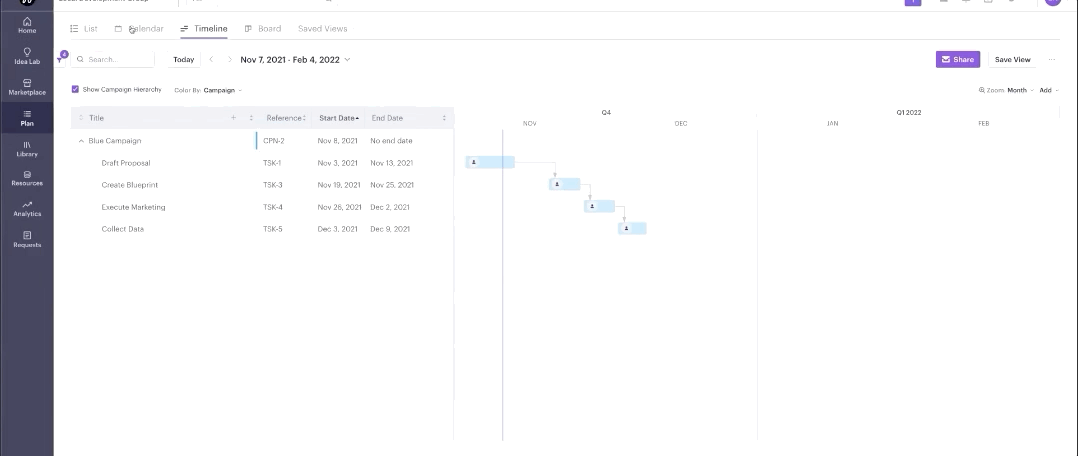Image resolution: width=1078 pixels, height=456 pixels.
Task: Open the Library section
Action: click(x=27, y=149)
